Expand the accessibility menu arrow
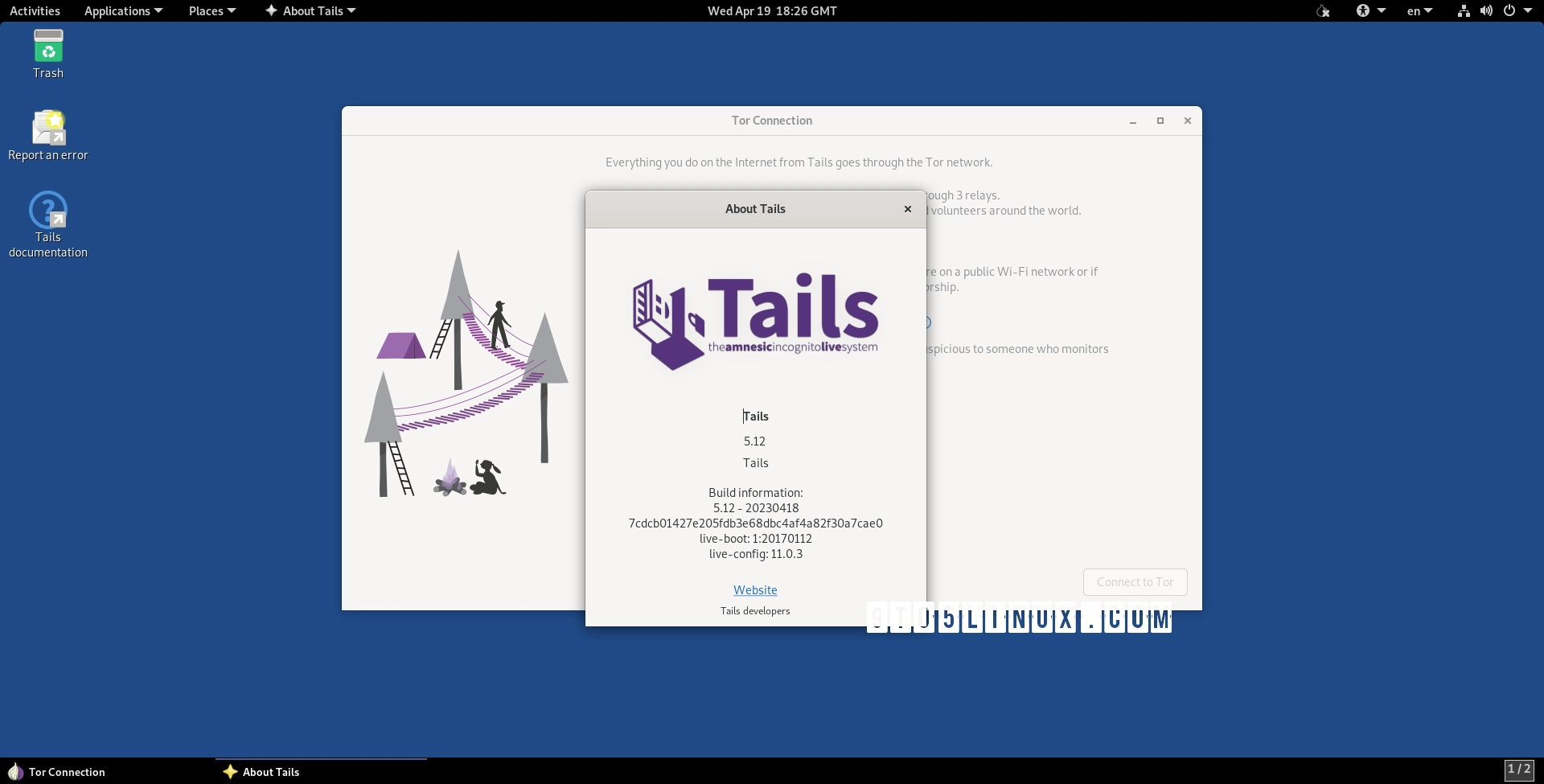1544x784 pixels. (x=1382, y=11)
